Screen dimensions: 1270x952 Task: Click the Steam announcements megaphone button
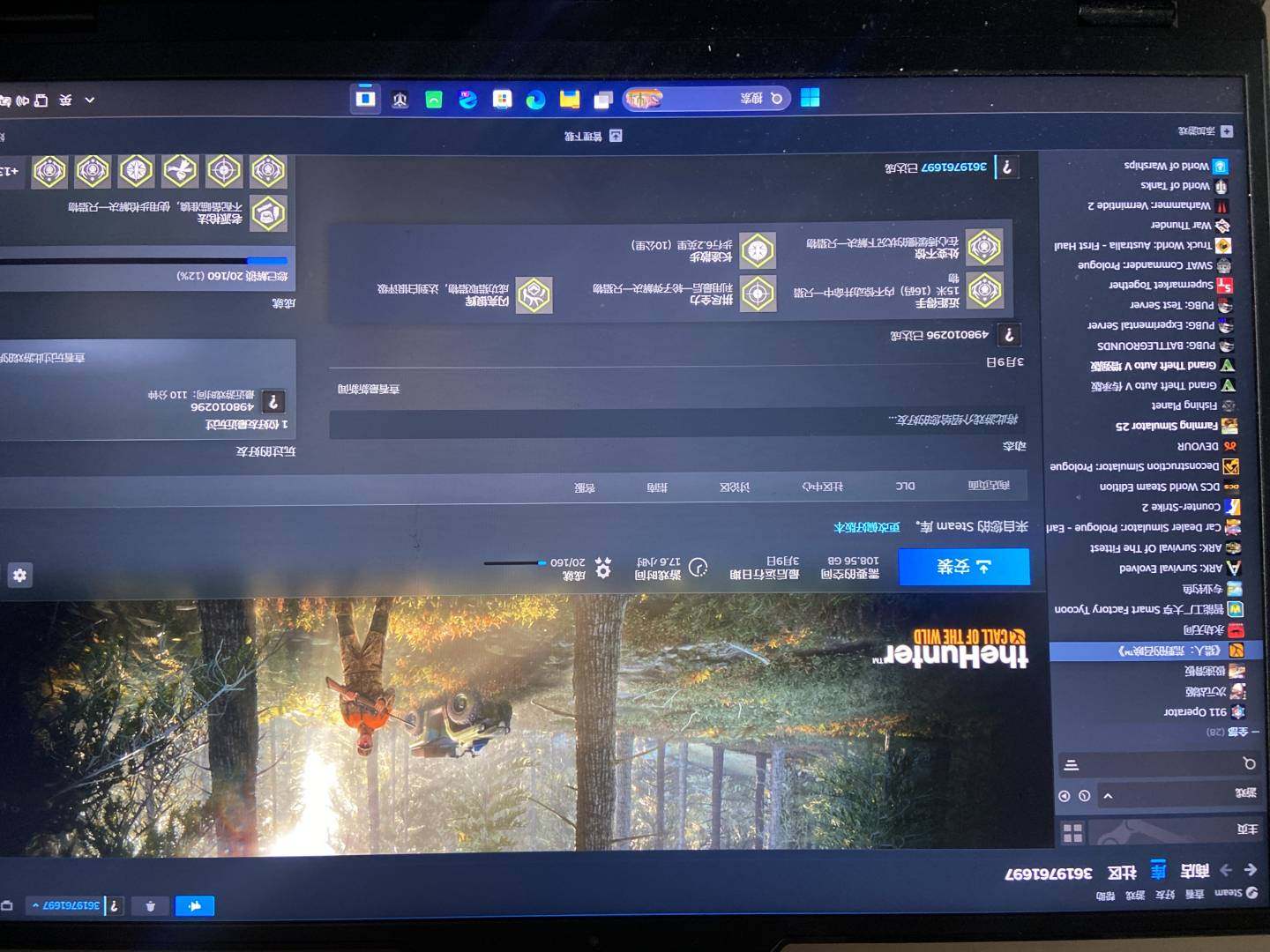pyautogui.click(x=195, y=905)
